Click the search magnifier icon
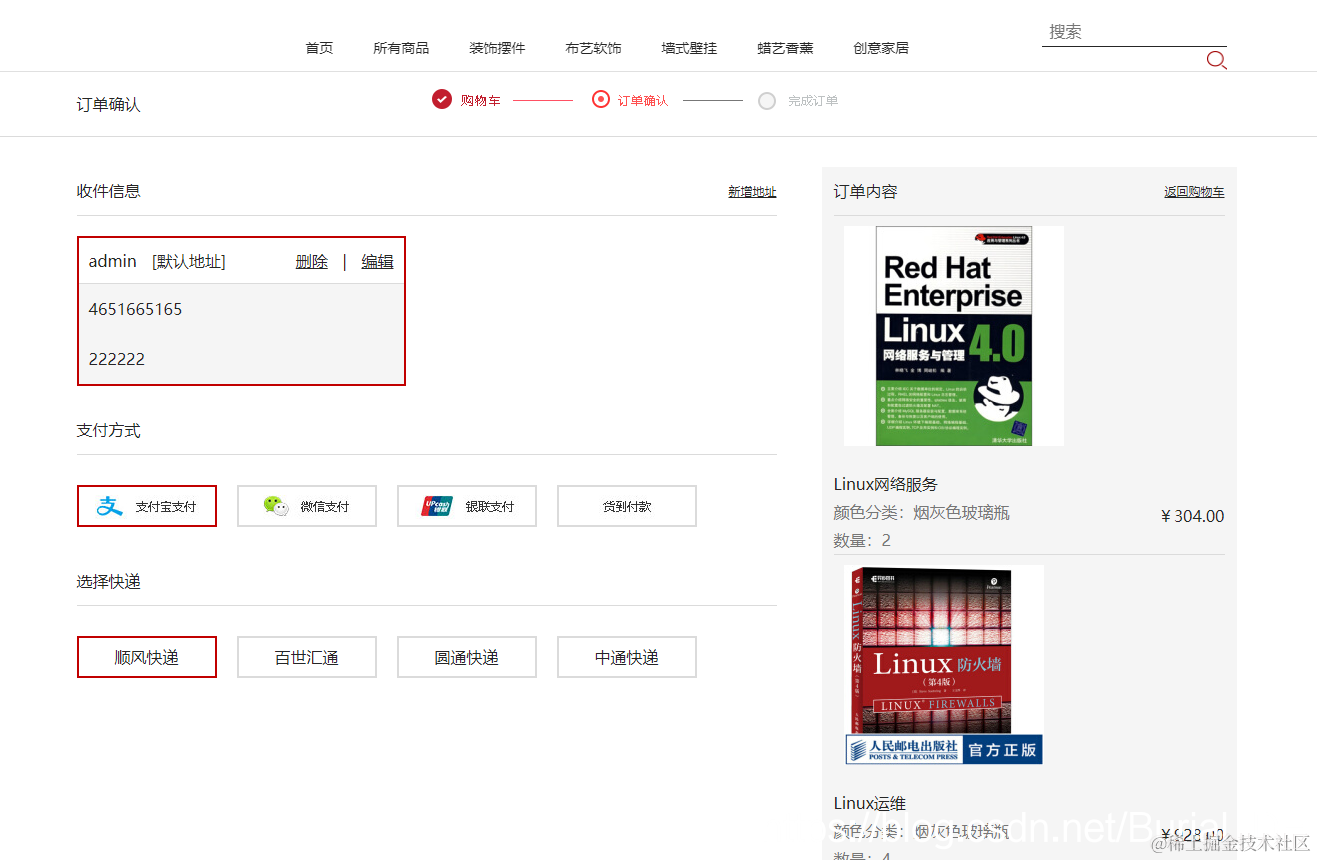Image resolution: width=1317 pixels, height=860 pixels. [x=1216, y=60]
